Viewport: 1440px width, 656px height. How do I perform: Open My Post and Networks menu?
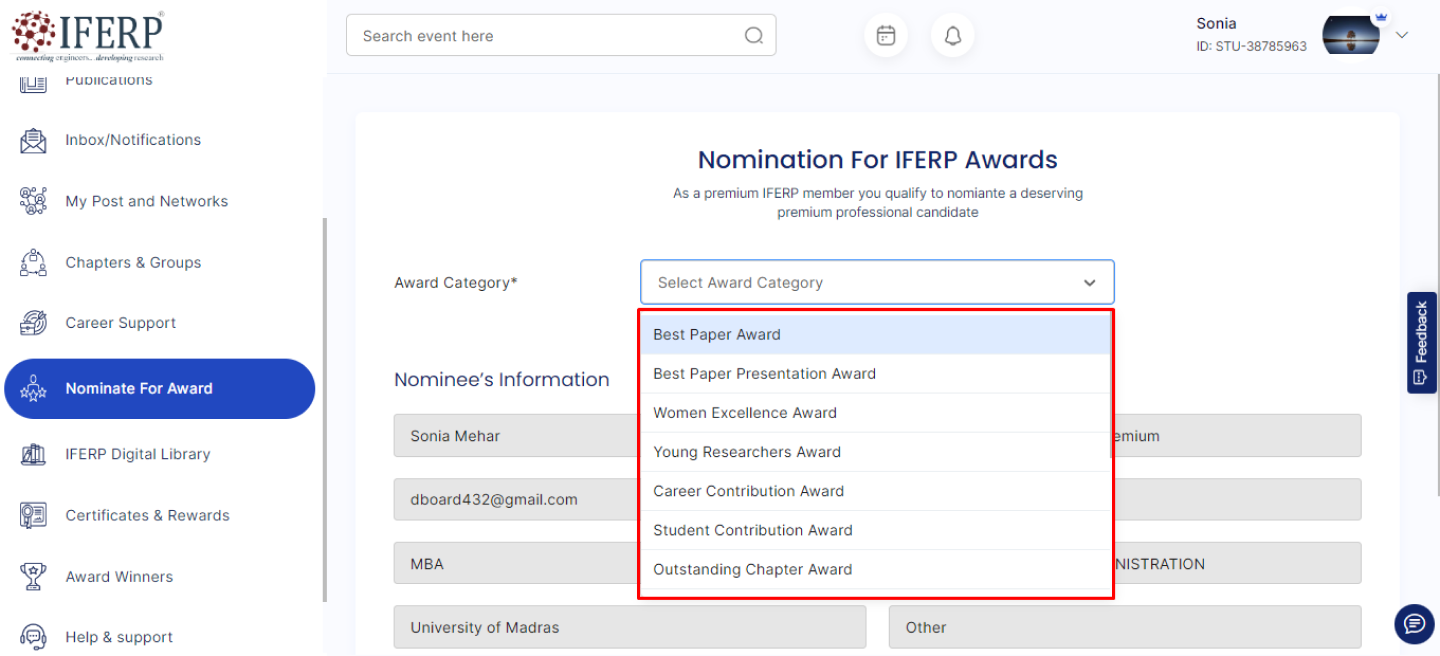[146, 201]
